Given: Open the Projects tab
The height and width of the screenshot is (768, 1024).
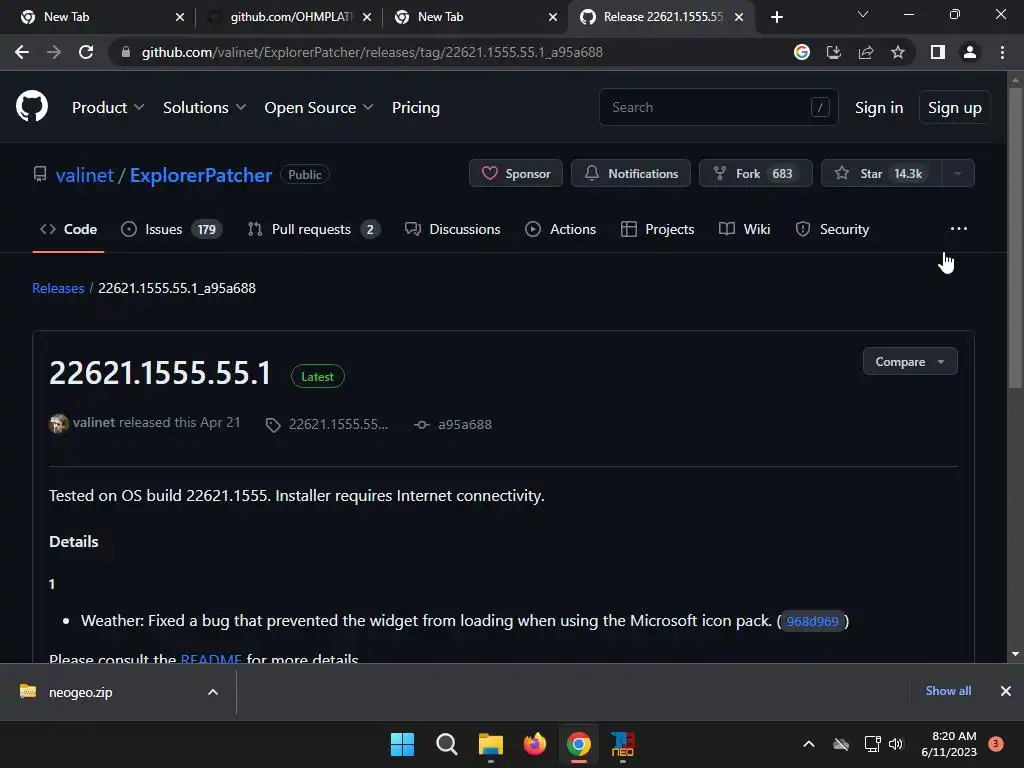Looking at the screenshot, I should (658, 229).
